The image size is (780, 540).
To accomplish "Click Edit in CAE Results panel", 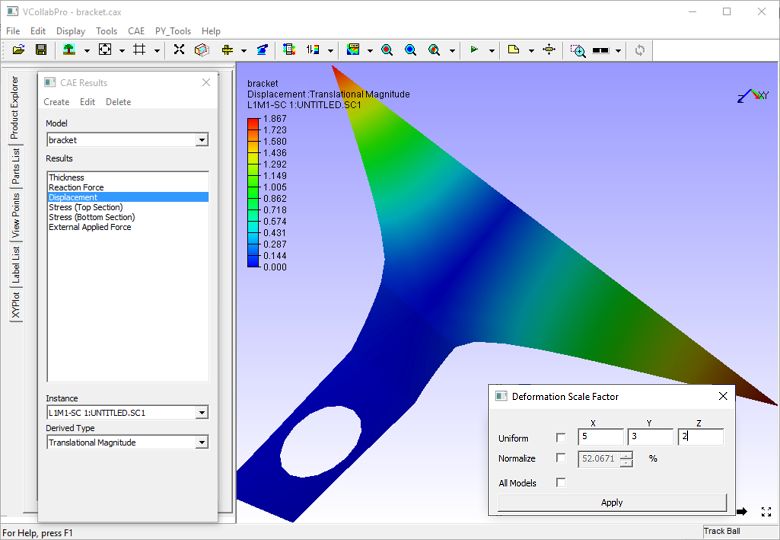I will (x=88, y=102).
